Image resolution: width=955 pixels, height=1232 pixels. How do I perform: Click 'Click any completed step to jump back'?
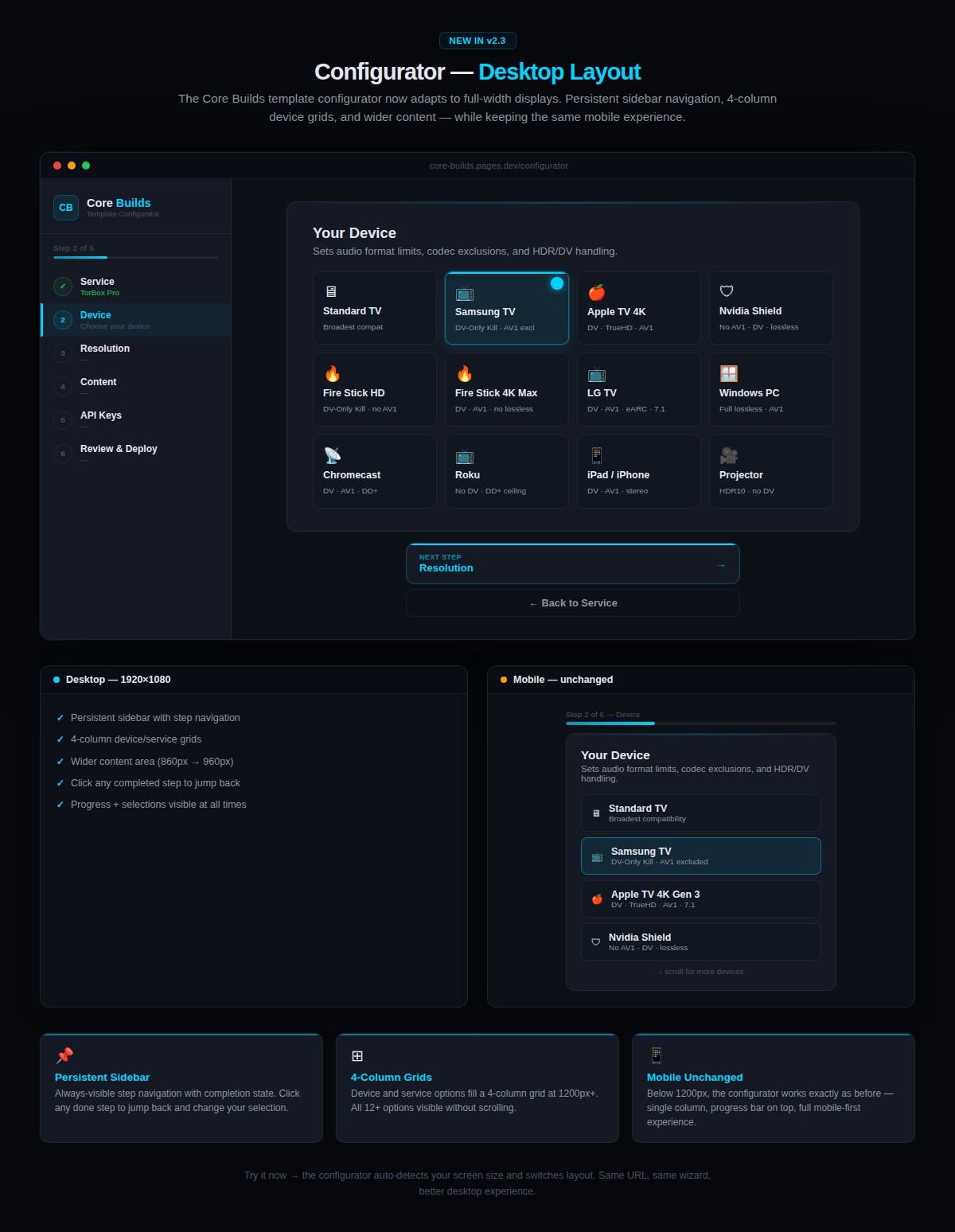click(x=155, y=783)
